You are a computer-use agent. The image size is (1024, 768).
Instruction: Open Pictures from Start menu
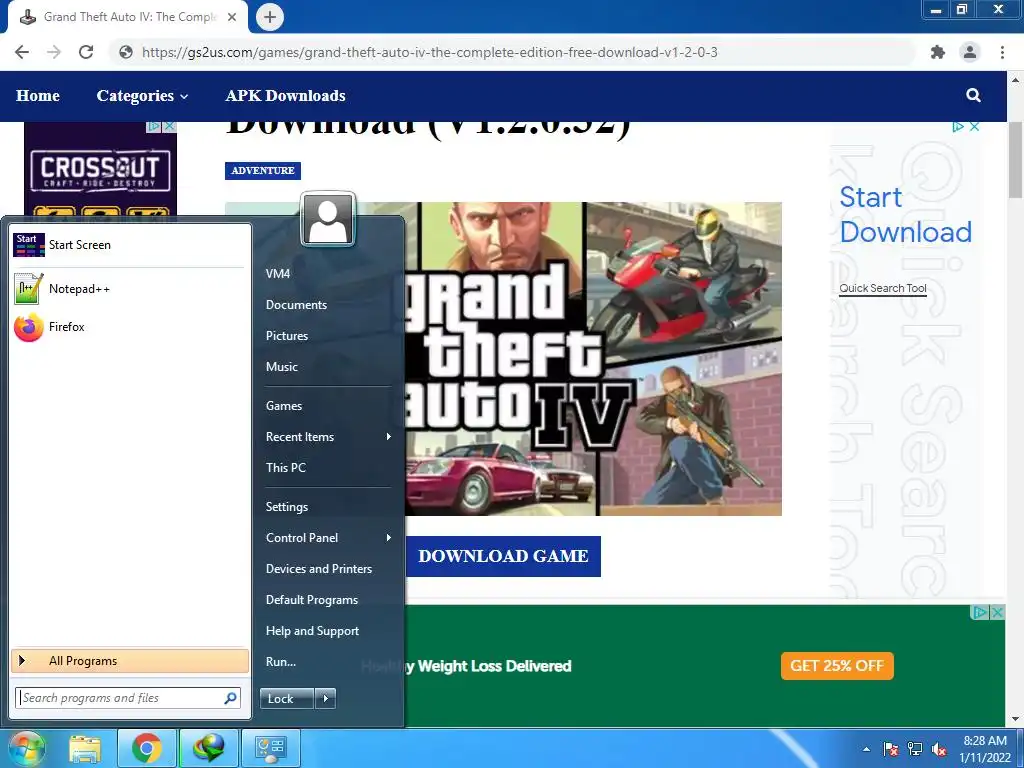(x=287, y=336)
